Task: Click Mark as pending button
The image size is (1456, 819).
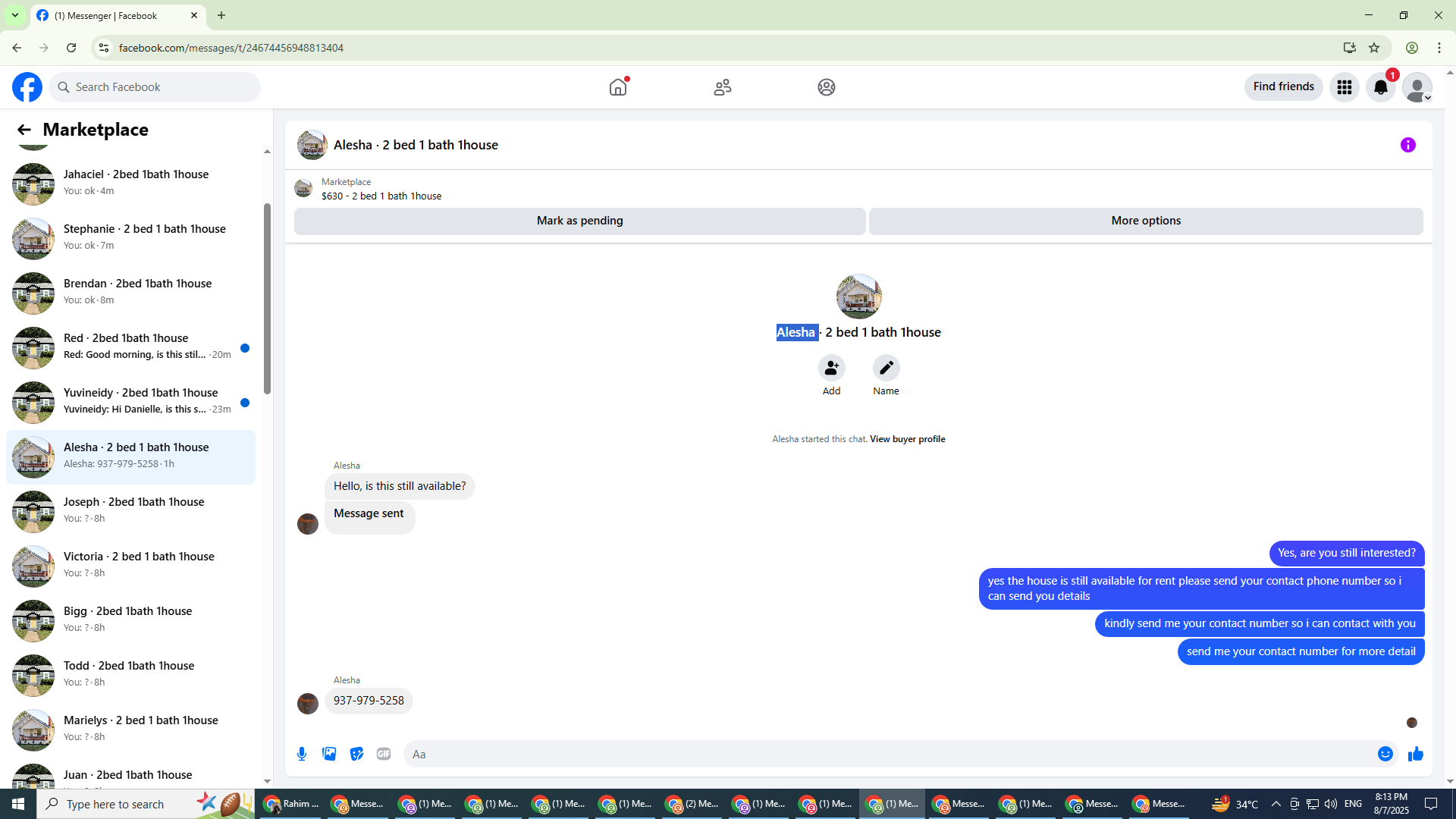Action: click(580, 221)
